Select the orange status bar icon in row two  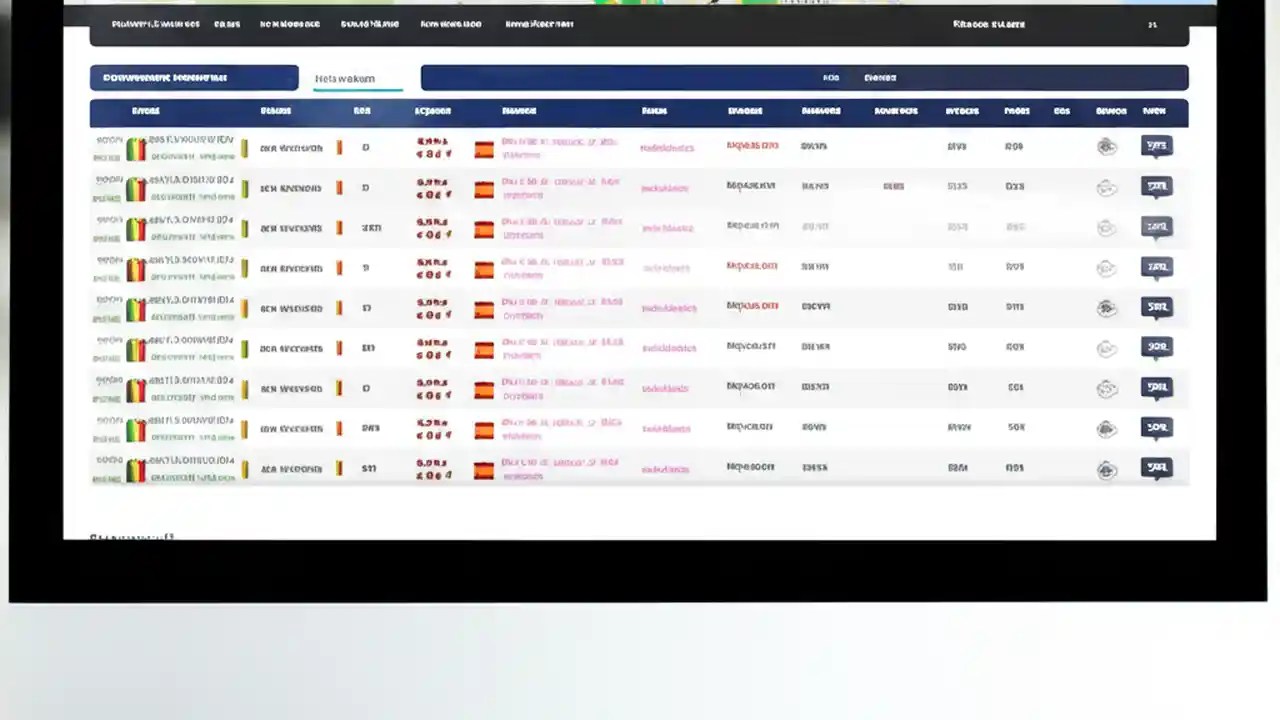339,187
